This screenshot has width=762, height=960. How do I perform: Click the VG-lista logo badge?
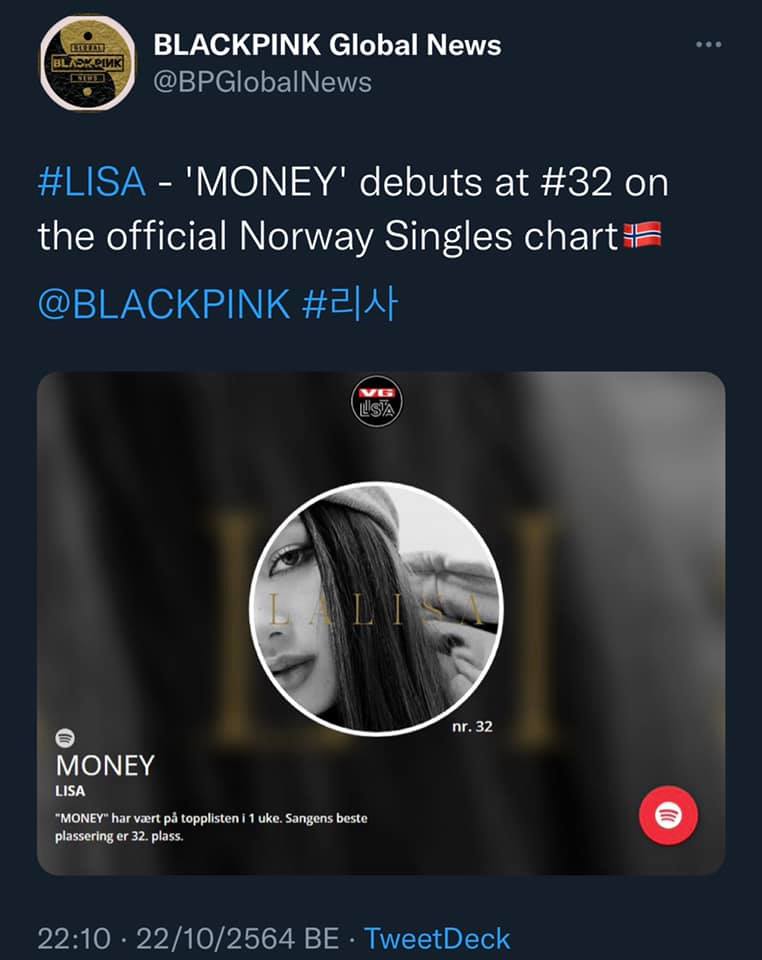click(376, 401)
